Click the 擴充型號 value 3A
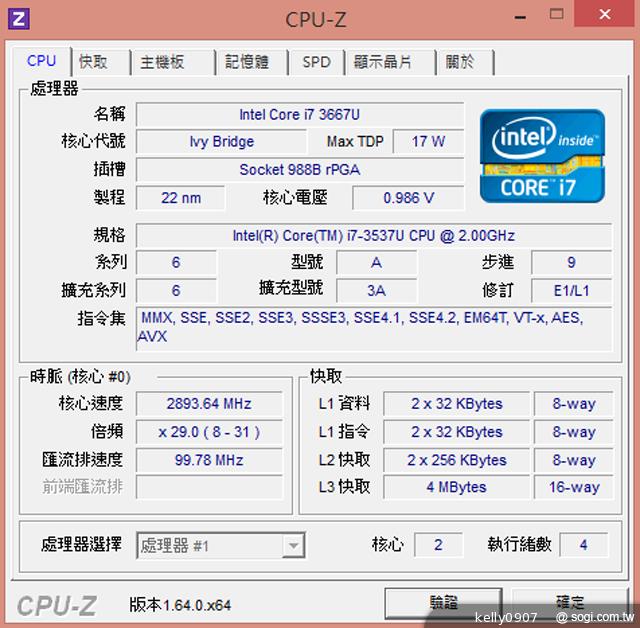The image size is (640, 628). coord(376,291)
